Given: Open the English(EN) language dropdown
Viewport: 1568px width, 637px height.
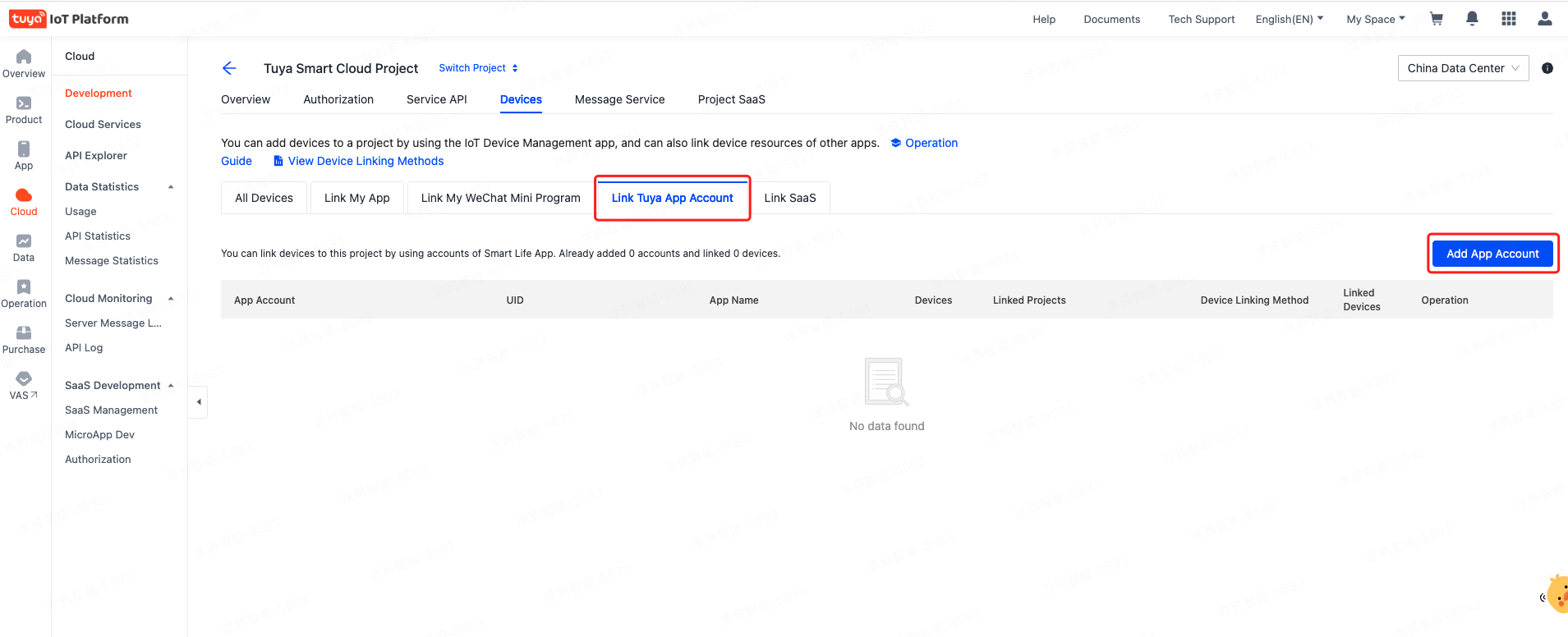Looking at the screenshot, I should pos(1289,19).
